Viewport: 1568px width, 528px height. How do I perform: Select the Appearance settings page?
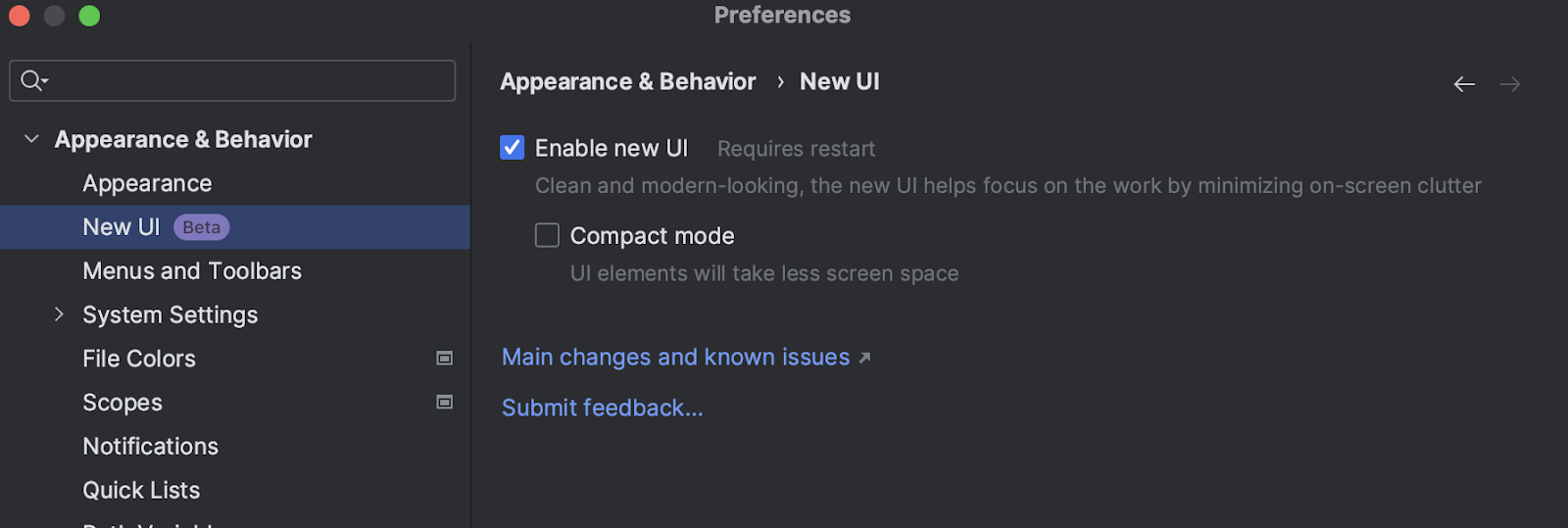point(147,183)
